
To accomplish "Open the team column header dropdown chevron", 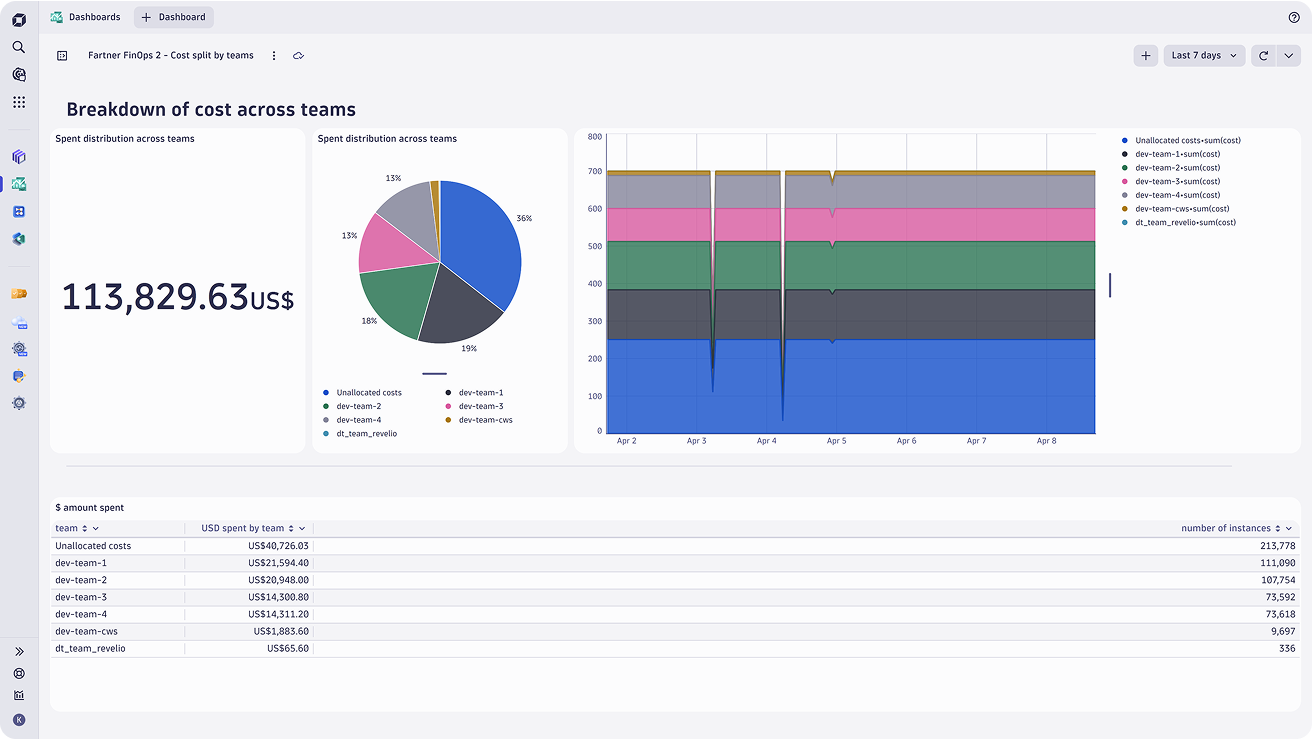I will point(96,528).
